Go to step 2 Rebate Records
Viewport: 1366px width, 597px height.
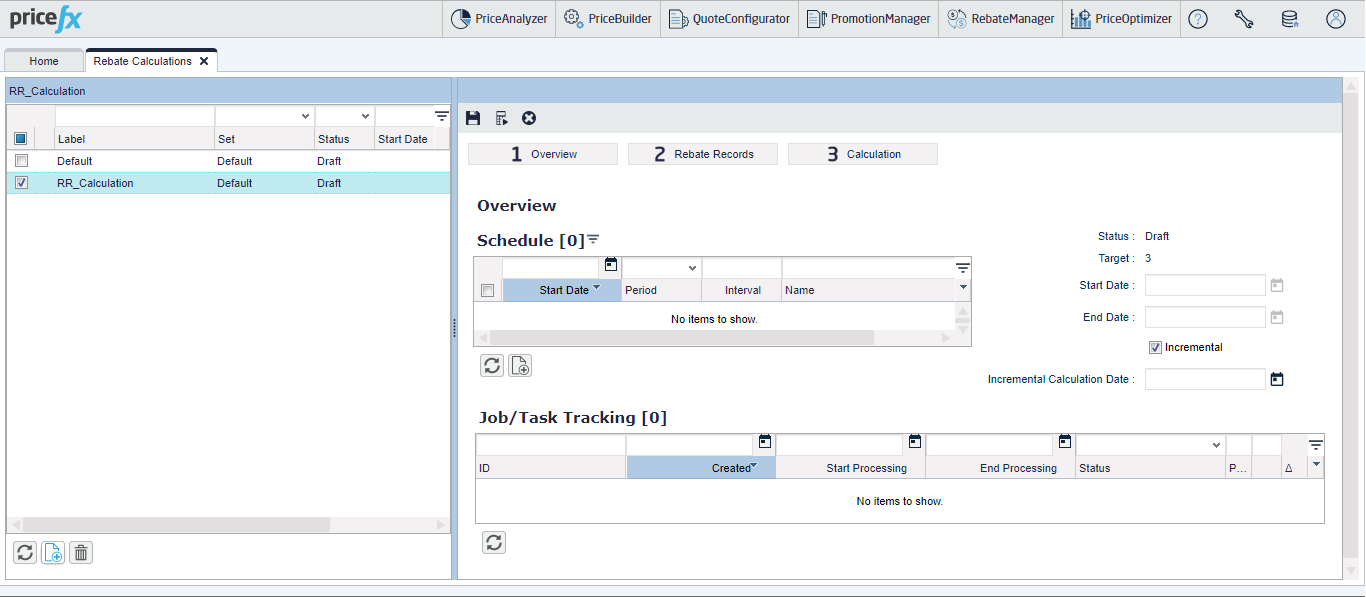click(703, 154)
